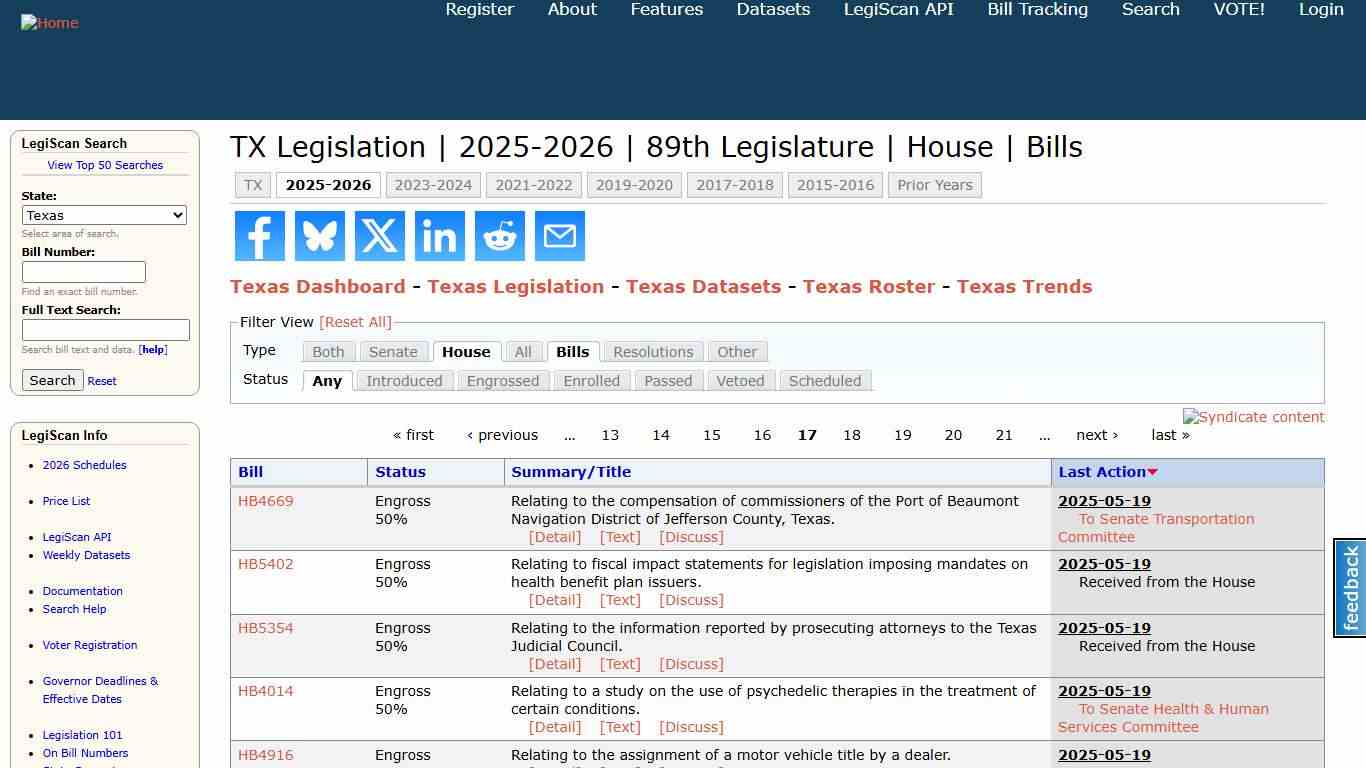Show only Resolutions in the filter
1366x768 pixels.
[x=653, y=351]
